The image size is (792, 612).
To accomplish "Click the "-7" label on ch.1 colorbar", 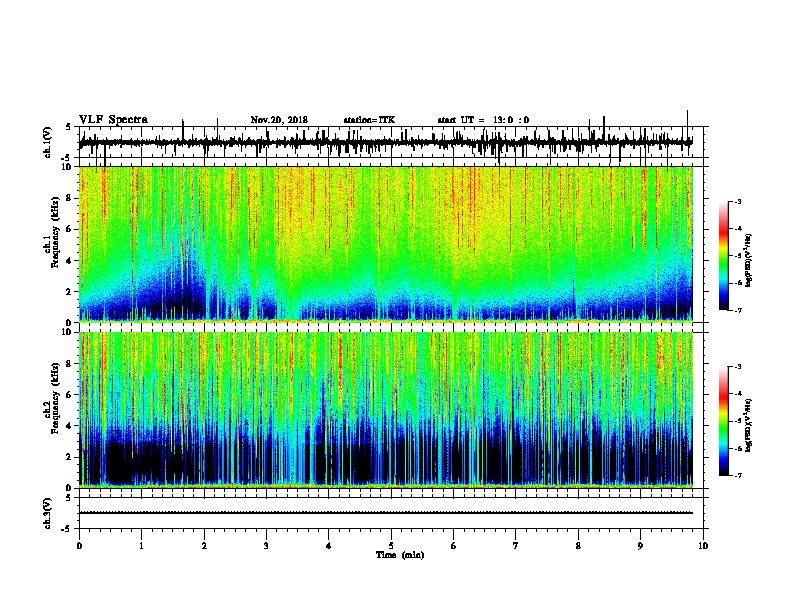I will pyautogui.click(x=738, y=310).
